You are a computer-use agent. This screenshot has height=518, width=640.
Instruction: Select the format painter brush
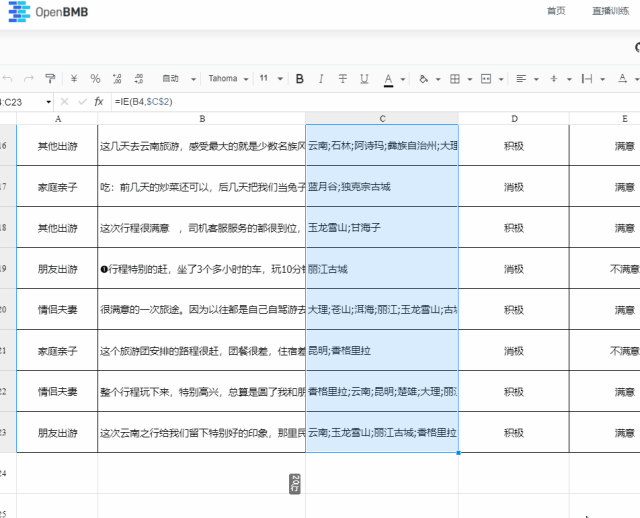[50, 79]
